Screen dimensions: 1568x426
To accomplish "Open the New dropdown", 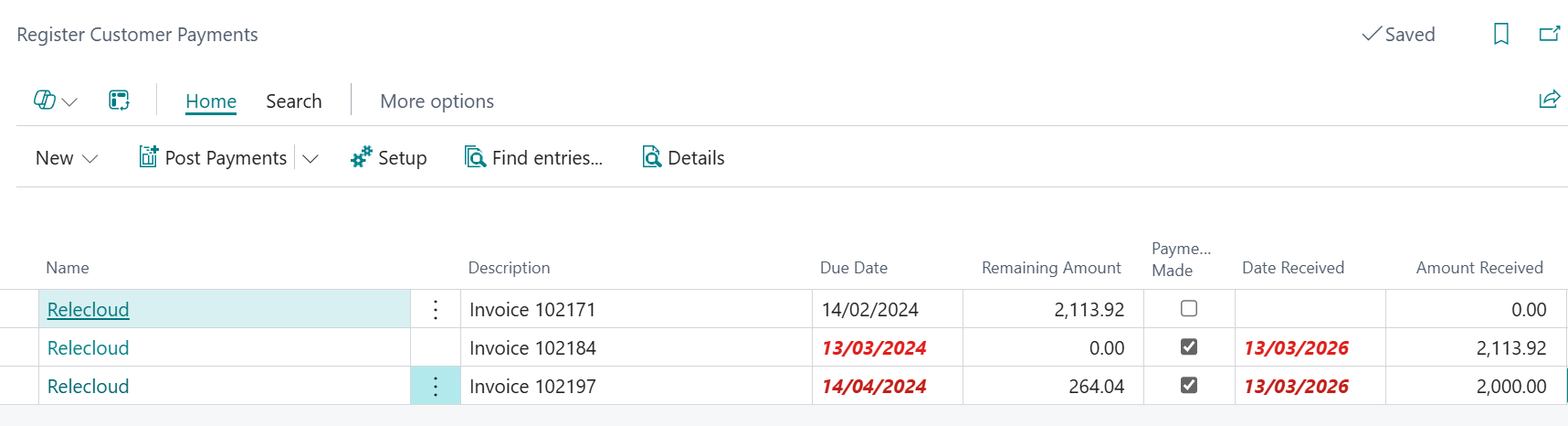I will (x=67, y=158).
